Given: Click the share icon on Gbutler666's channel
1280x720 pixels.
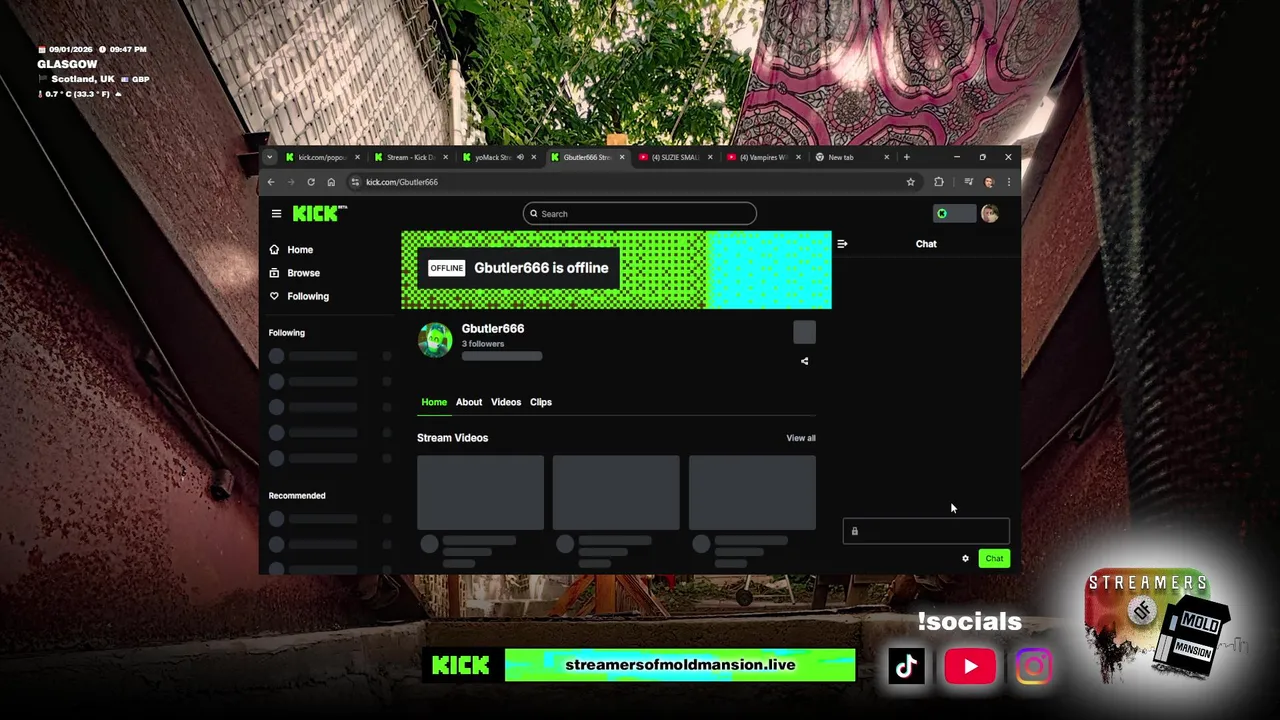Looking at the screenshot, I should (804, 361).
